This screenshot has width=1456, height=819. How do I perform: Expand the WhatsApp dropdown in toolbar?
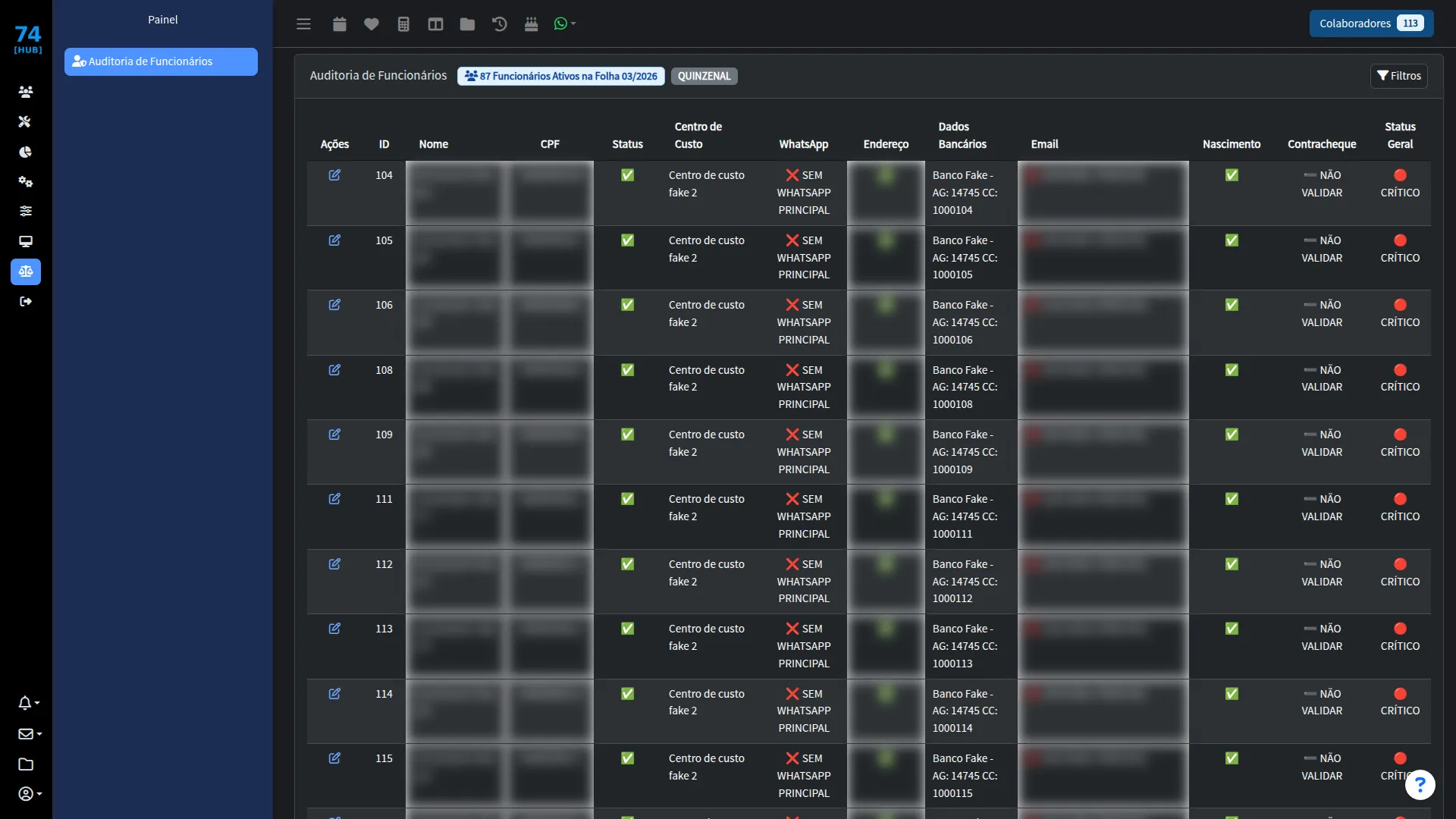coord(564,24)
